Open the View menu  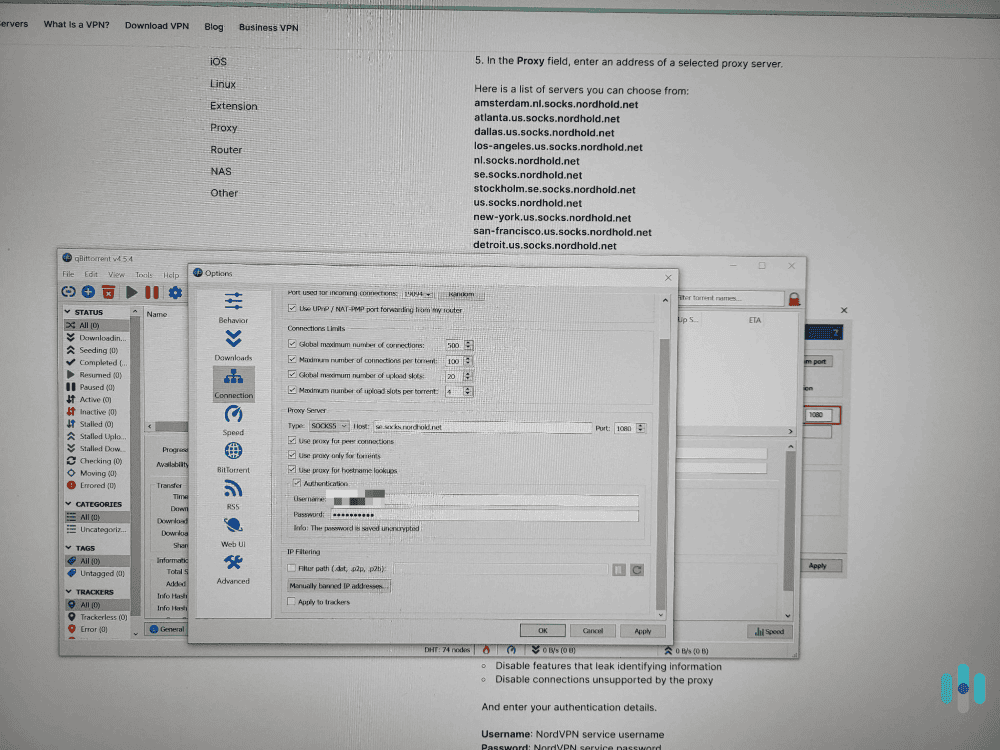116,274
